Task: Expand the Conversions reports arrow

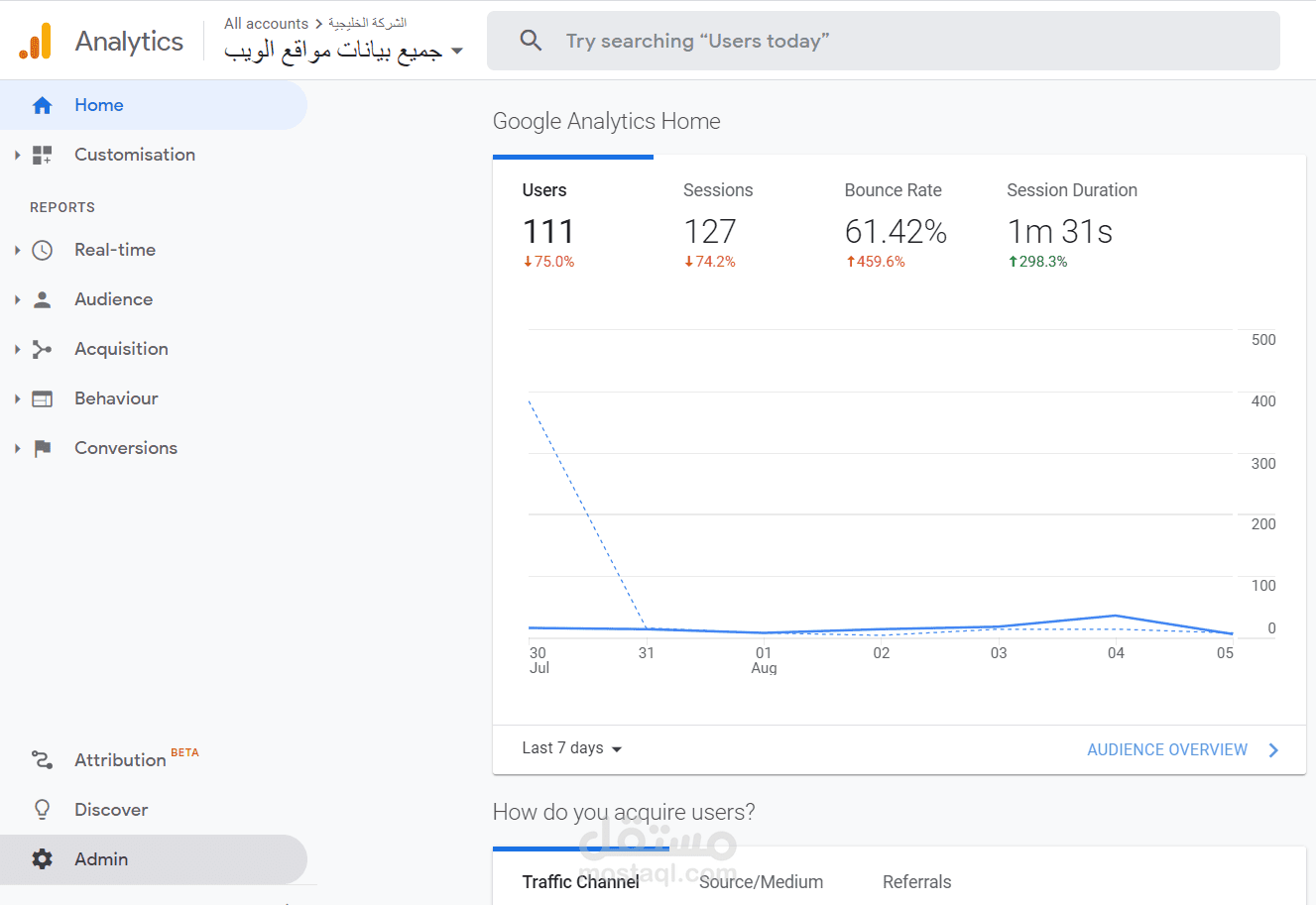Action: coord(17,448)
